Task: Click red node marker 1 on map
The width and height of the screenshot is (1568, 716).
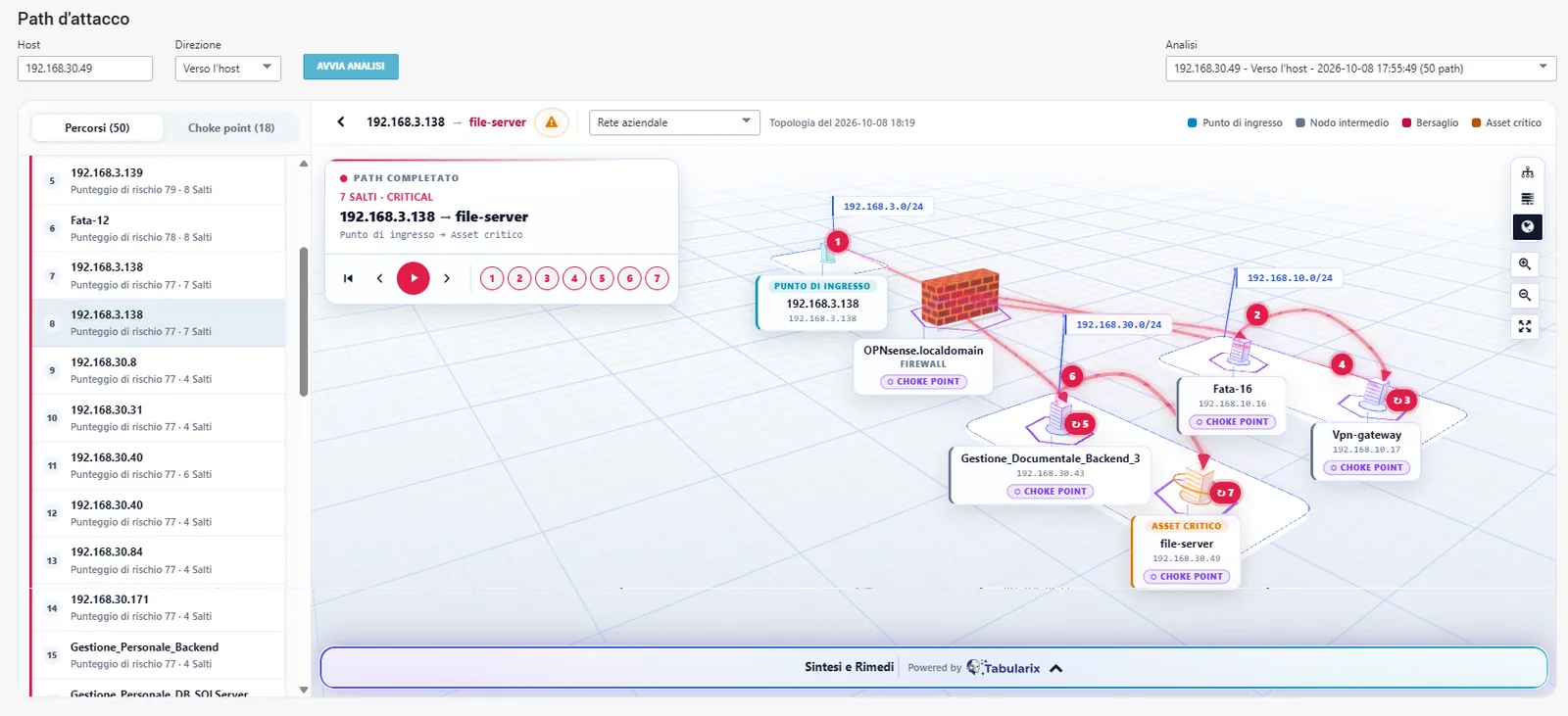Action: (x=838, y=241)
